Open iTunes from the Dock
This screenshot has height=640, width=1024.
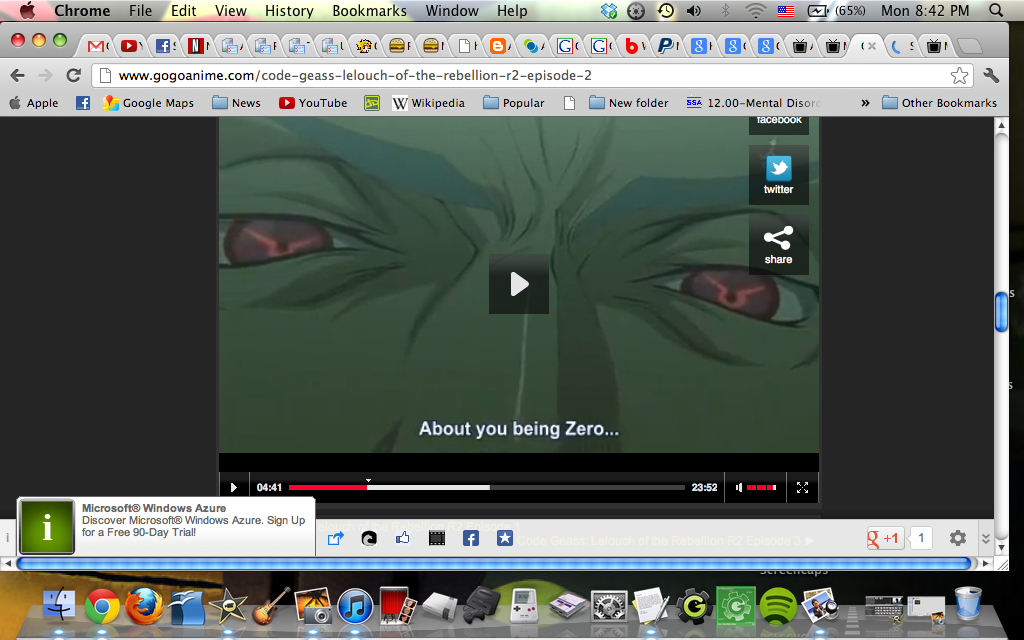click(355, 605)
